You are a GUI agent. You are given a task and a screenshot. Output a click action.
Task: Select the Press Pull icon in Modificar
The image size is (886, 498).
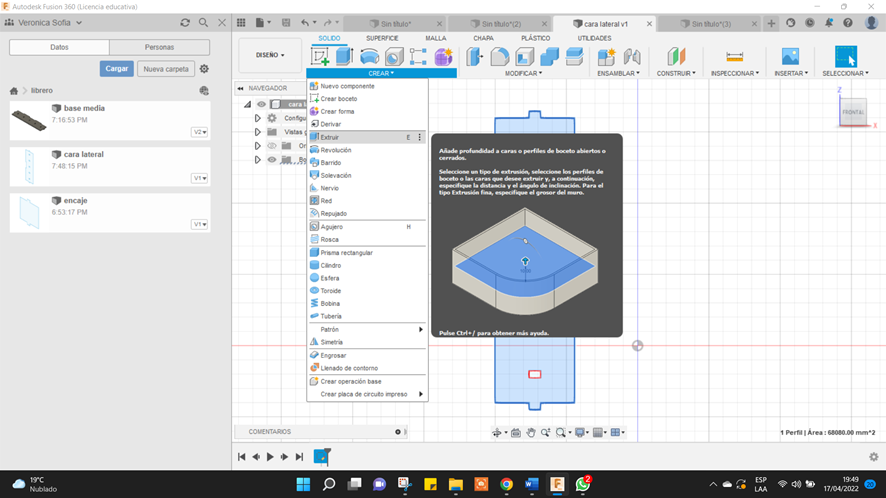tap(475, 57)
